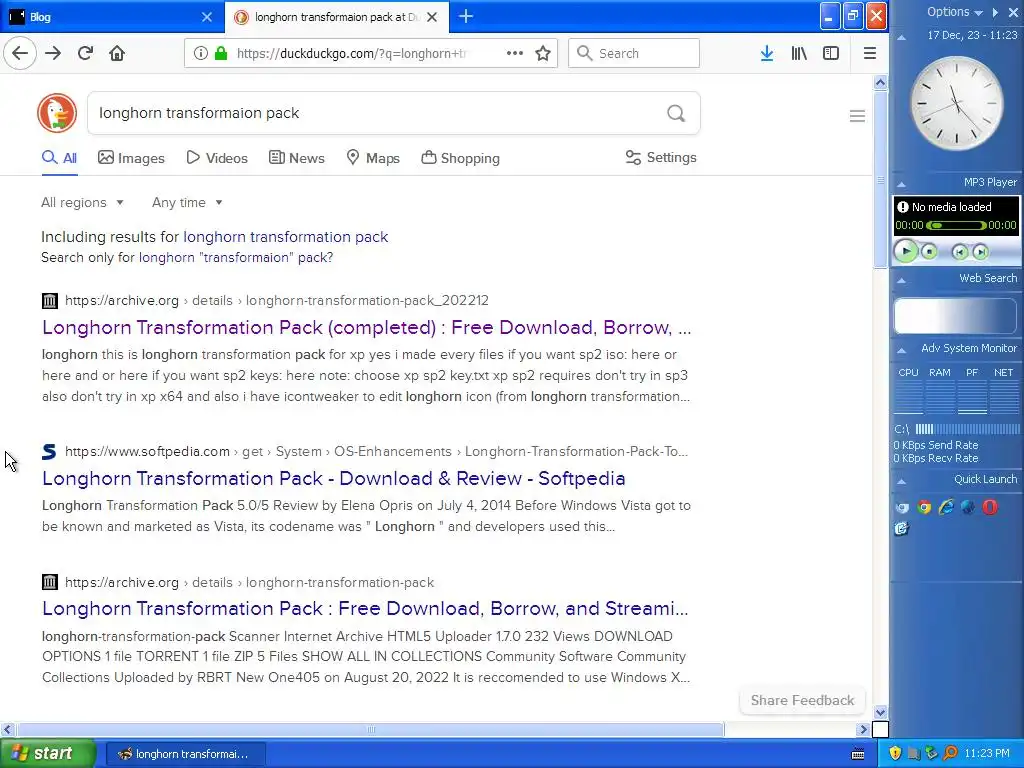
Task: Open the notepad-style icon under Quick Launch
Action: (x=902, y=528)
